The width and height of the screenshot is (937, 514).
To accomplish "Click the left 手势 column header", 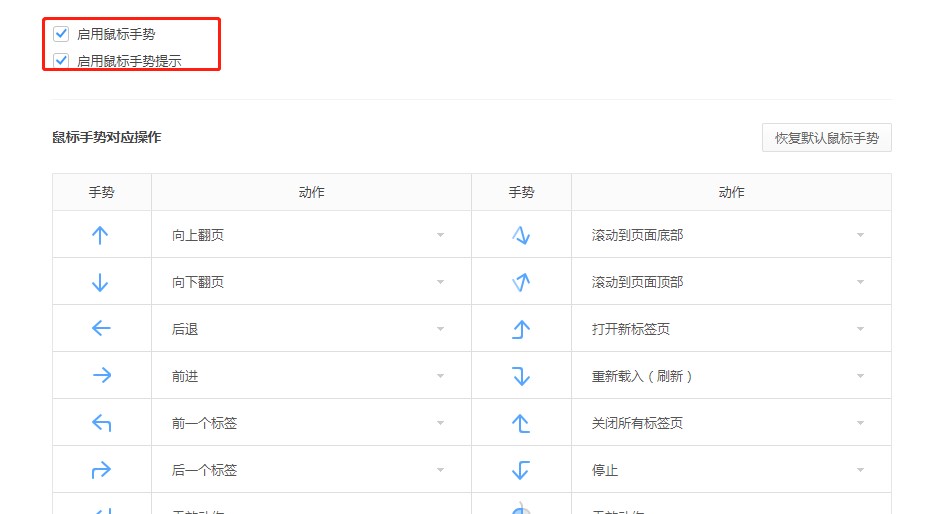I will (102, 192).
